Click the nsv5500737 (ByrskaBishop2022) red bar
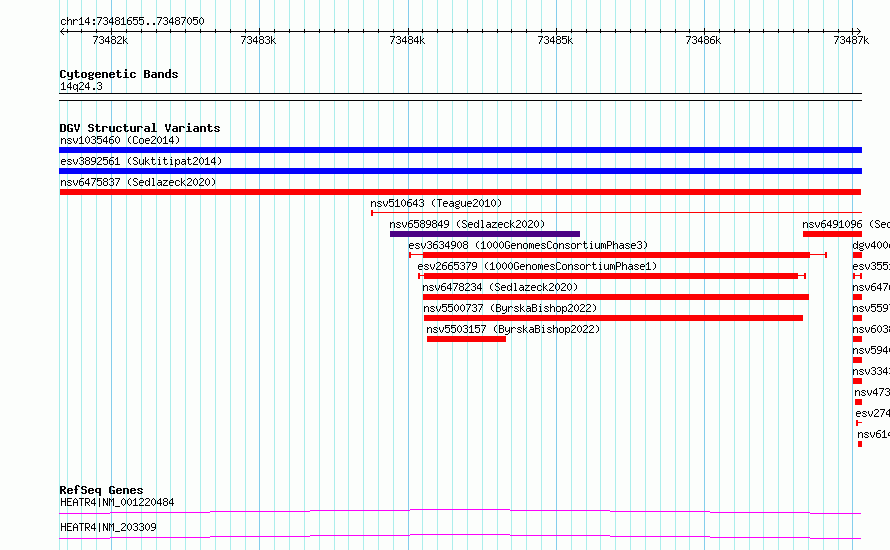 [614, 318]
